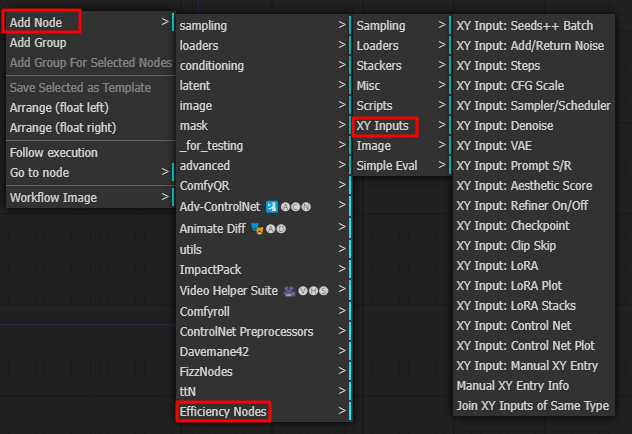Add XY Input: VAE node
The height and width of the screenshot is (434, 632).
[x=534, y=145]
